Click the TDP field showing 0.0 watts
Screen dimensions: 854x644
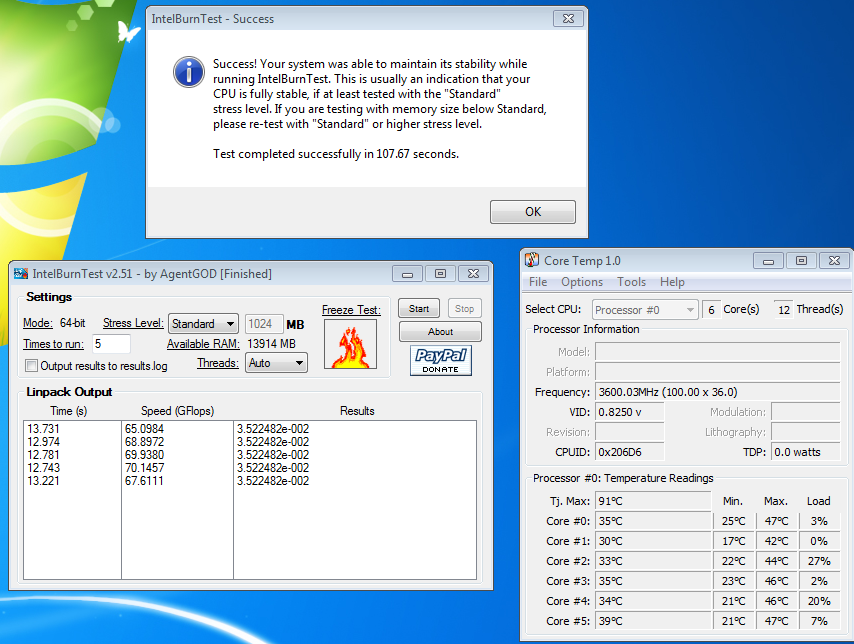click(x=806, y=452)
